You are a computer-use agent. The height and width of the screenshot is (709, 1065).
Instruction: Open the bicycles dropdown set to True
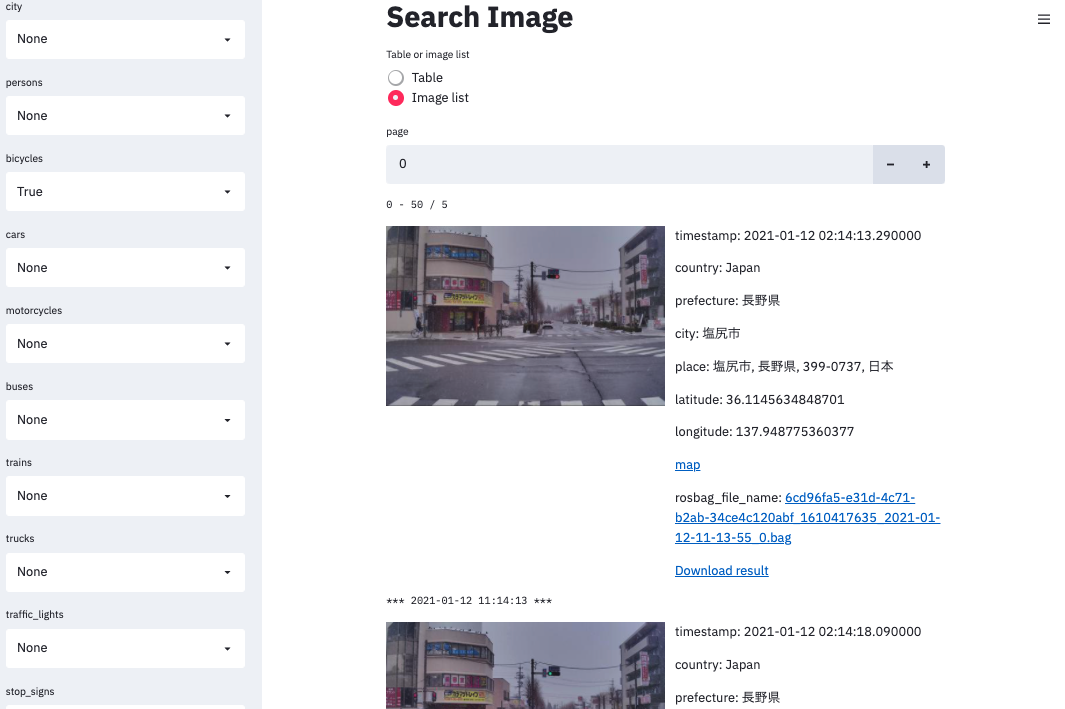coord(125,192)
